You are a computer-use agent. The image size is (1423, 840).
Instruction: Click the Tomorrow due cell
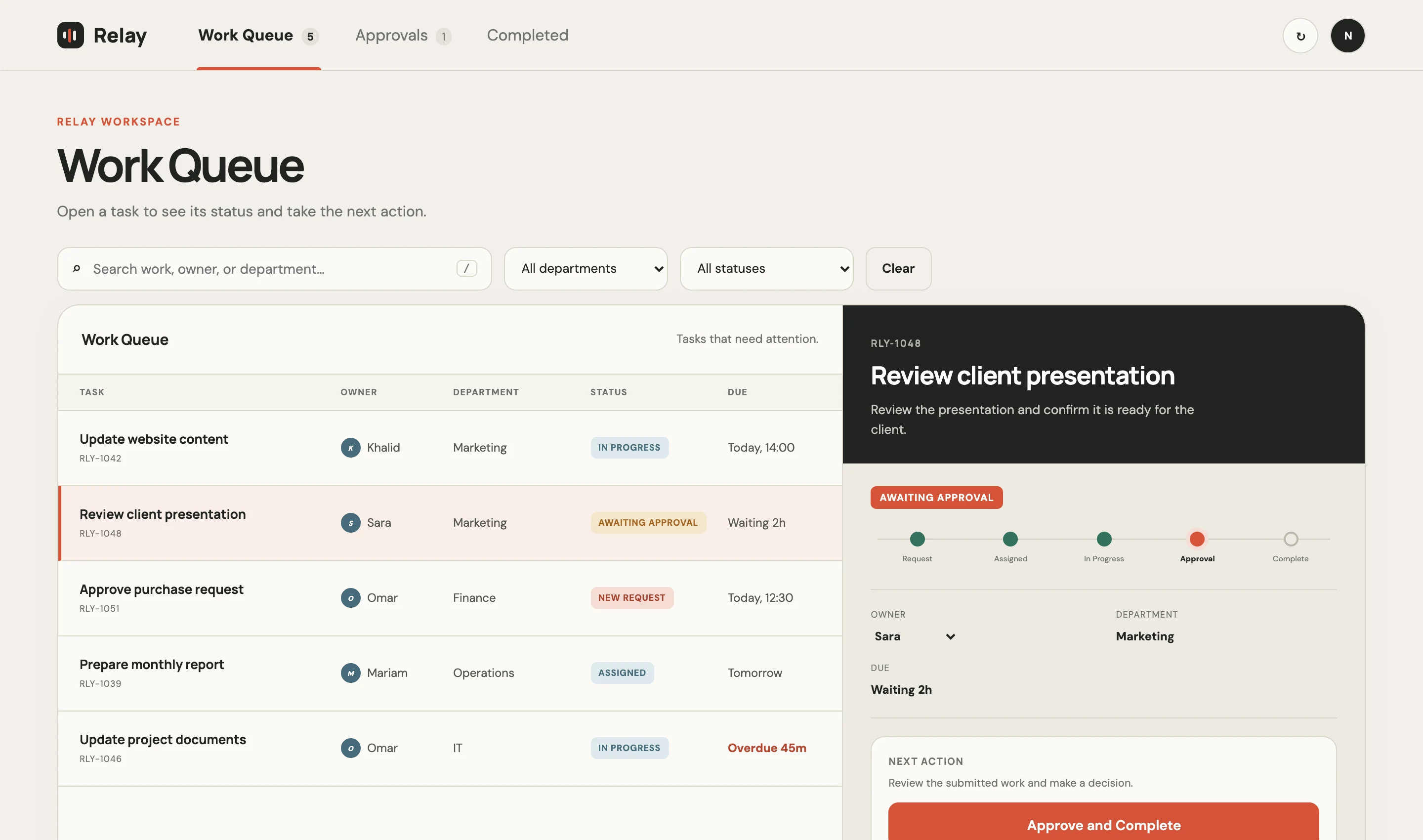coord(754,673)
